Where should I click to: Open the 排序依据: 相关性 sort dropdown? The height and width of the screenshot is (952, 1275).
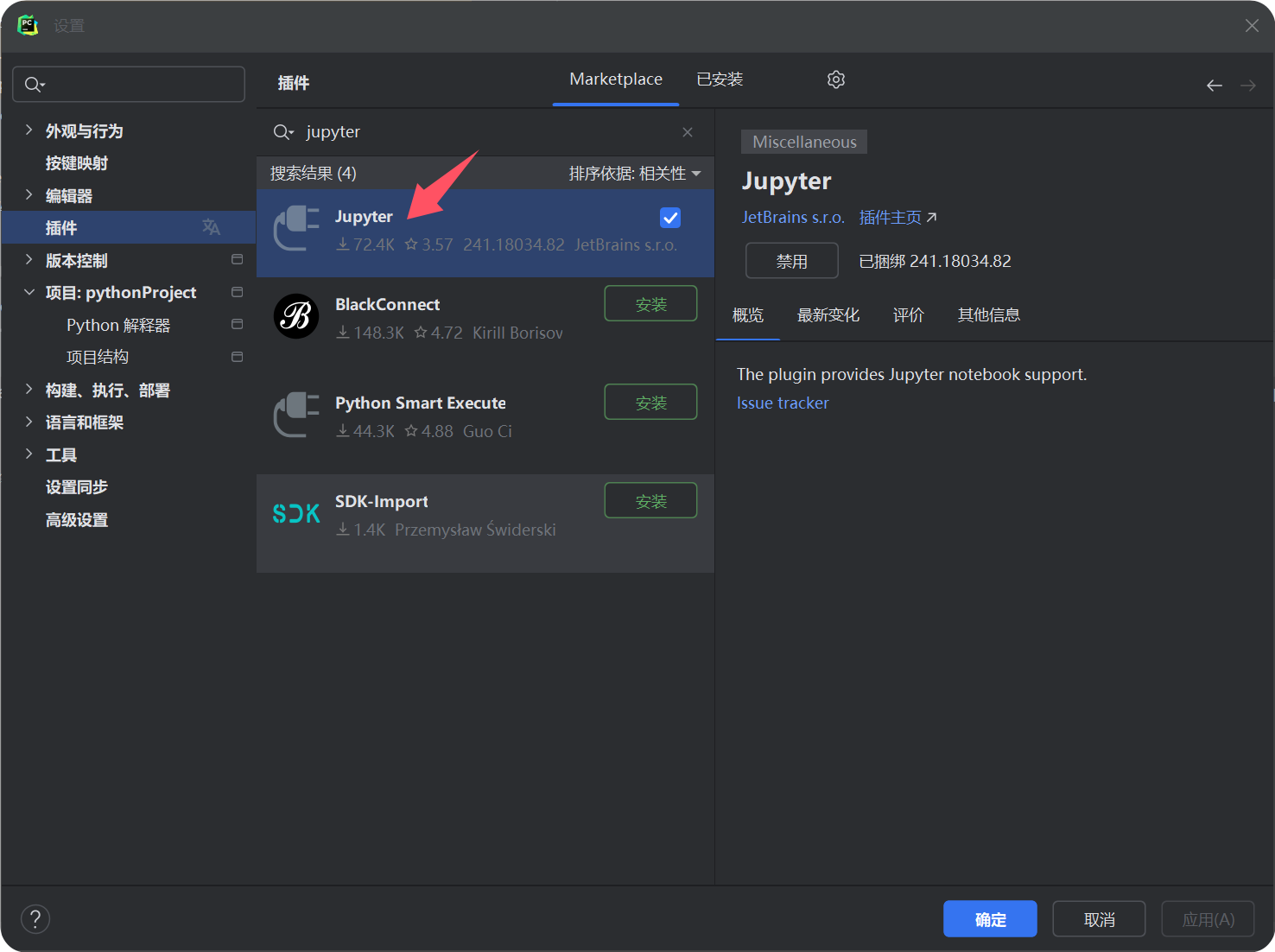point(635,174)
